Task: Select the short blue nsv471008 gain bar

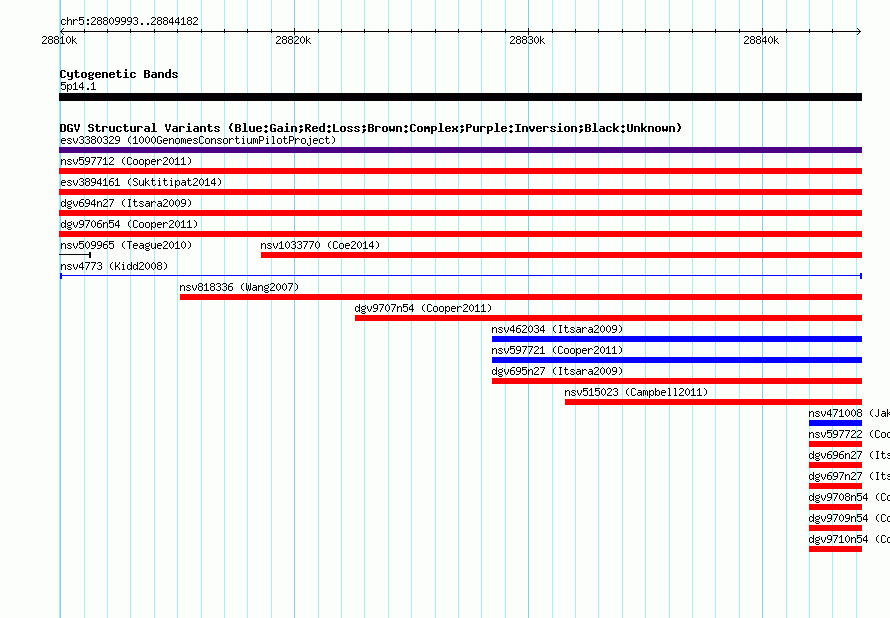Action: (x=836, y=423)
